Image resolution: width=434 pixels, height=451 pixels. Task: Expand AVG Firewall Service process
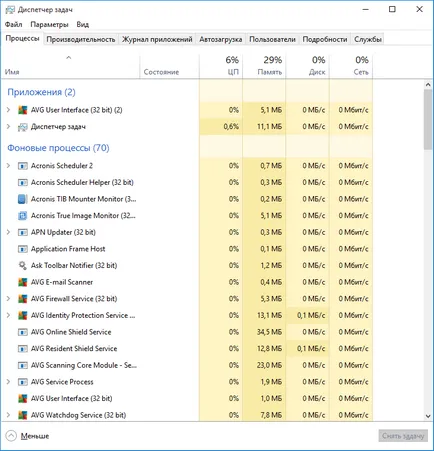pos(8,298)
